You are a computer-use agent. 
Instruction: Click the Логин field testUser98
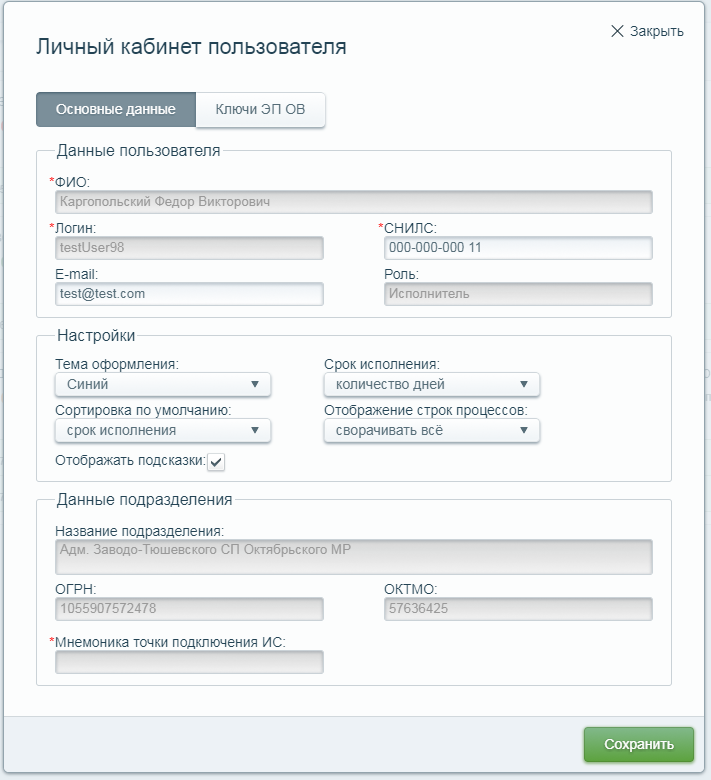pos(189,248)
